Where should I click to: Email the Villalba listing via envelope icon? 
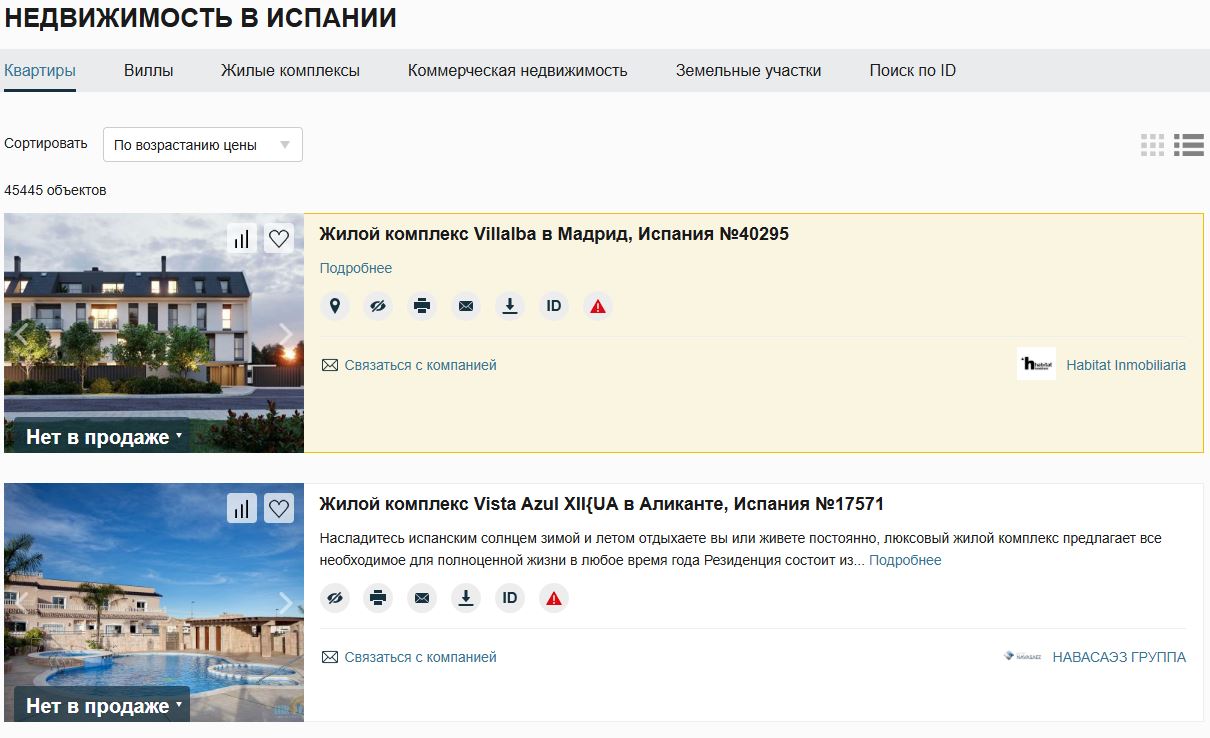pos(466,306)
